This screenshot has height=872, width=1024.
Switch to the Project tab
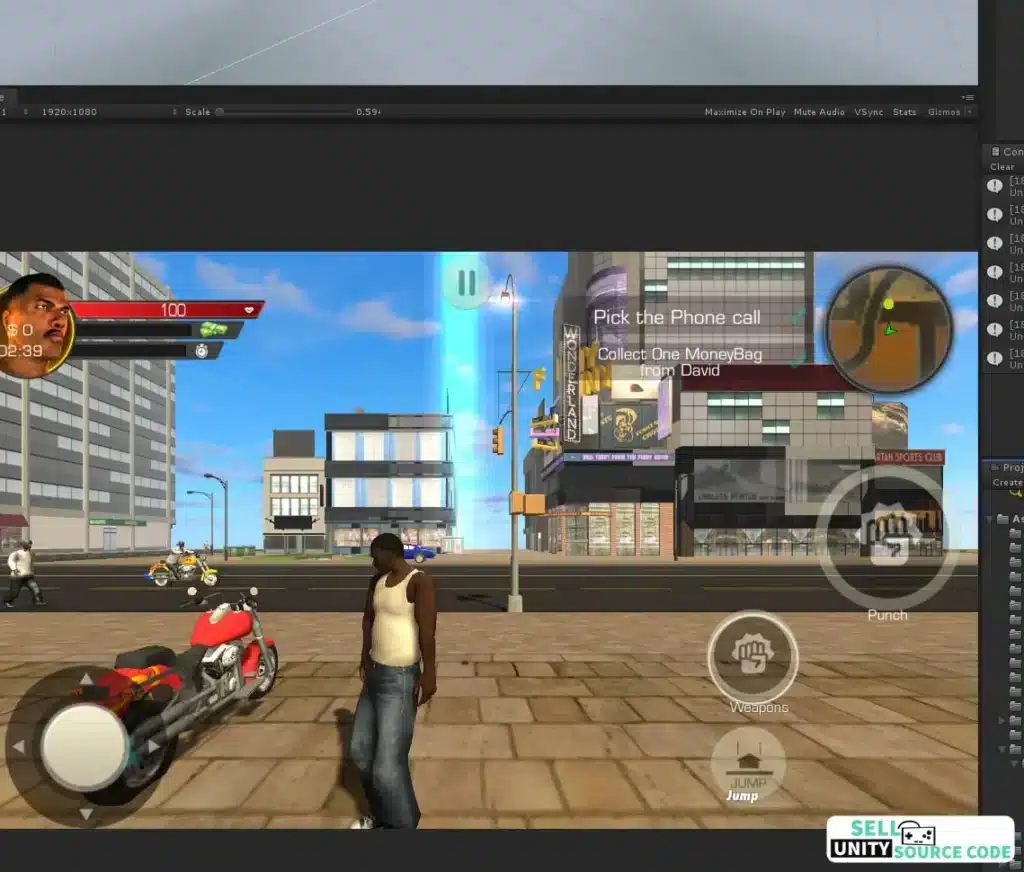tap(1008, 467)
